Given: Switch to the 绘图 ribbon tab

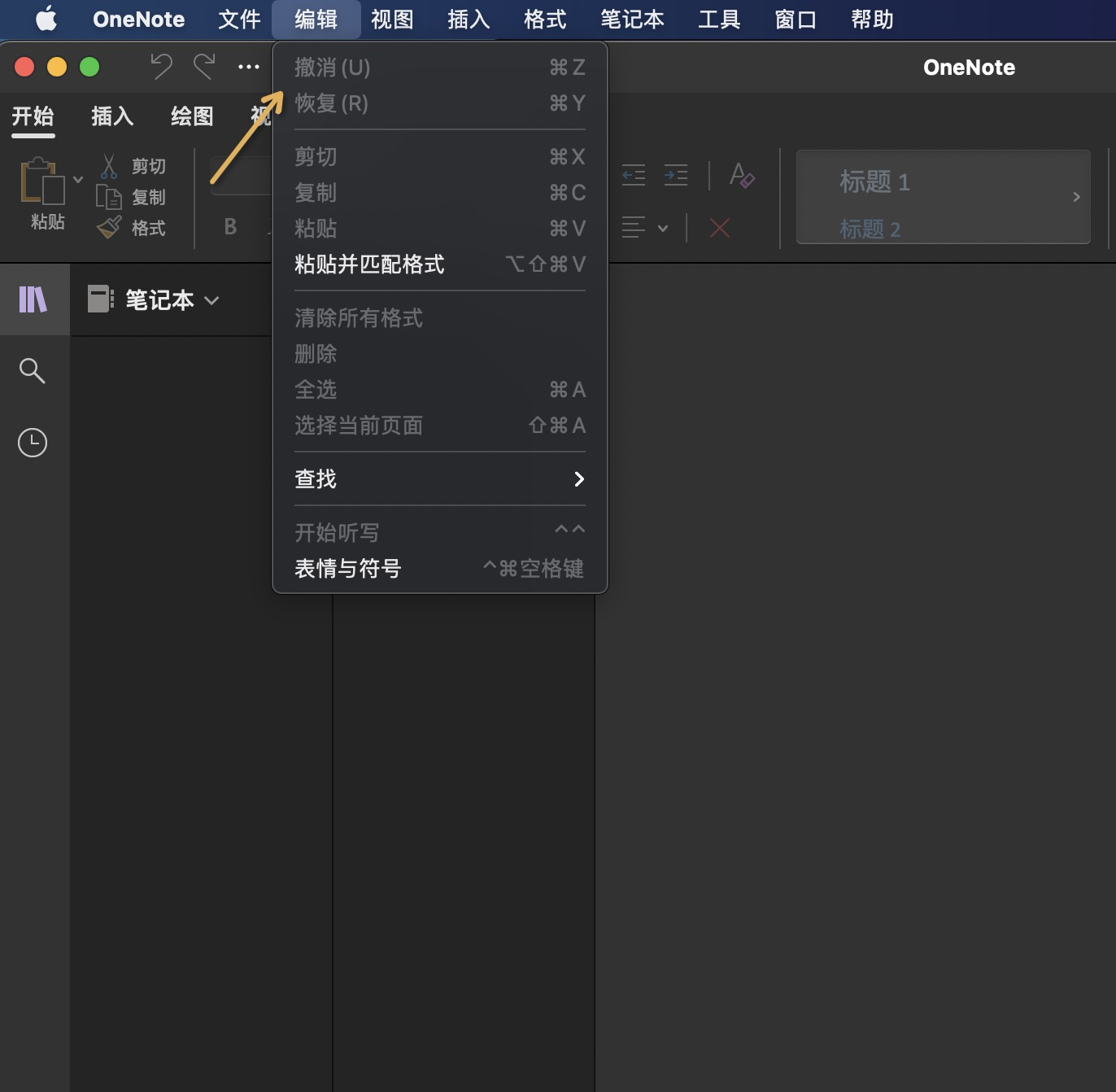Looking at the screenshot, I should pyautogui.click(x=192, y=116).
